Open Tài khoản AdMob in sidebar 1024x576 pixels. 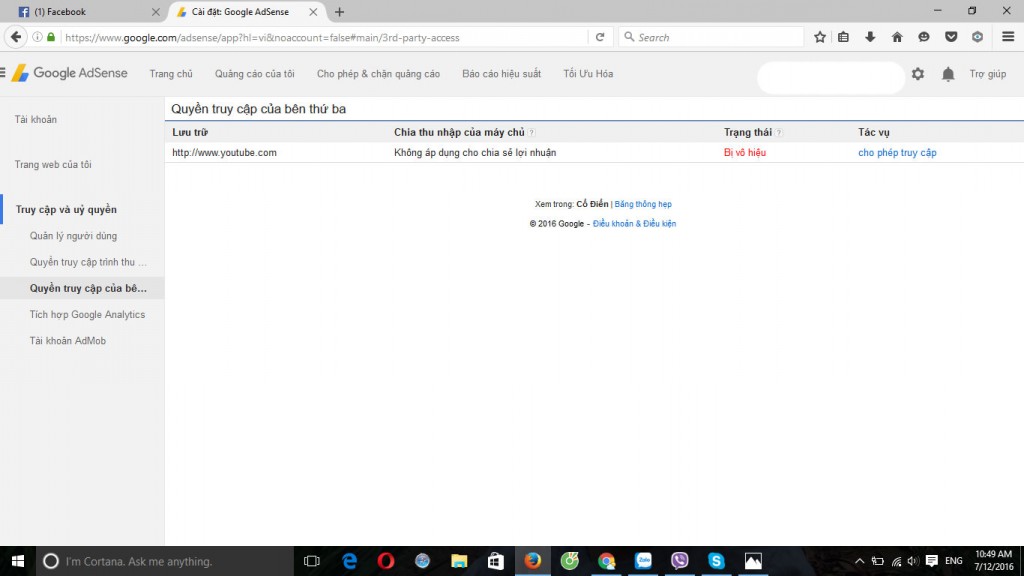point(67,340)
